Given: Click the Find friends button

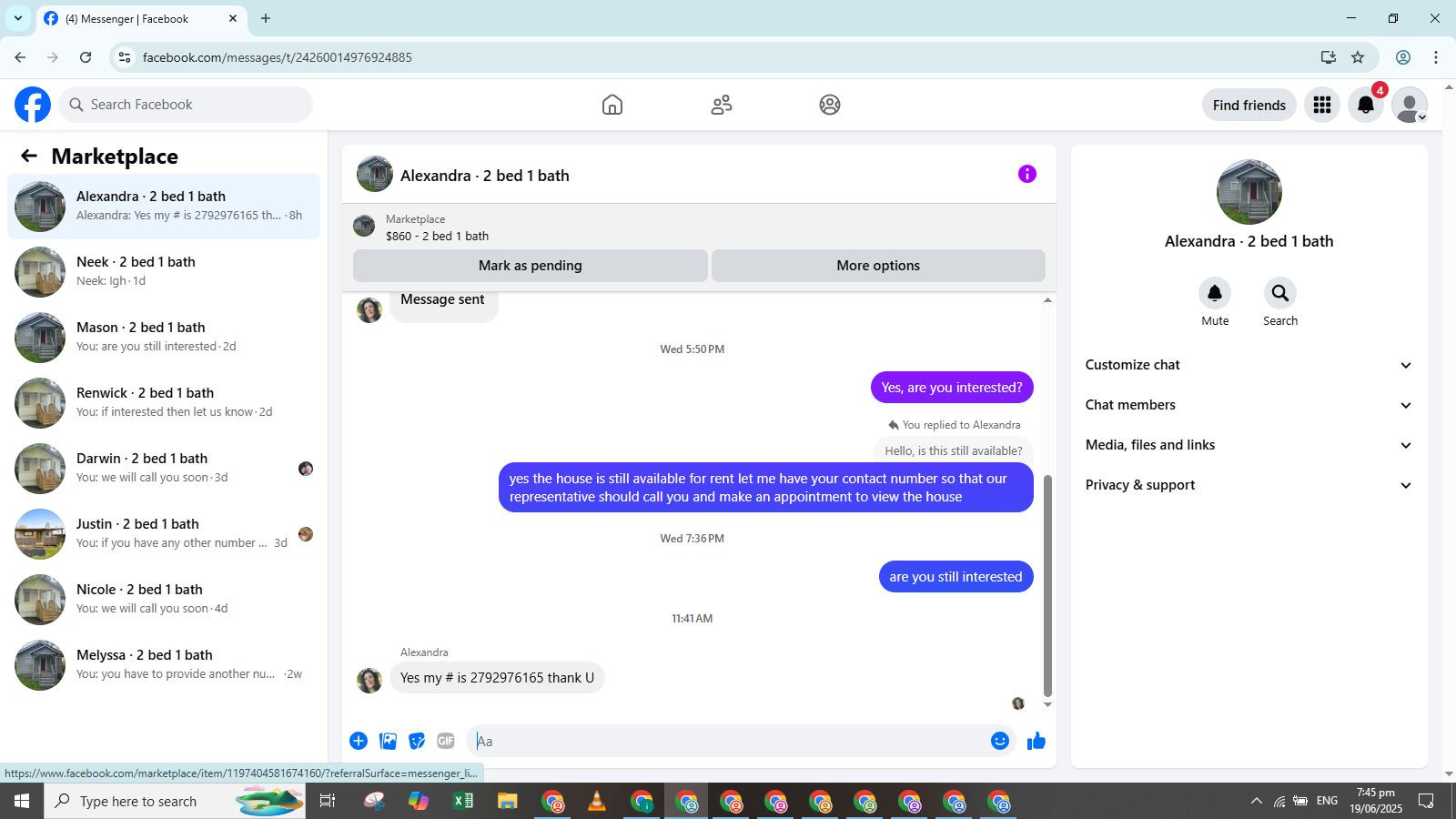Looking at the screenshot, I should click(x=1249, y=105).
